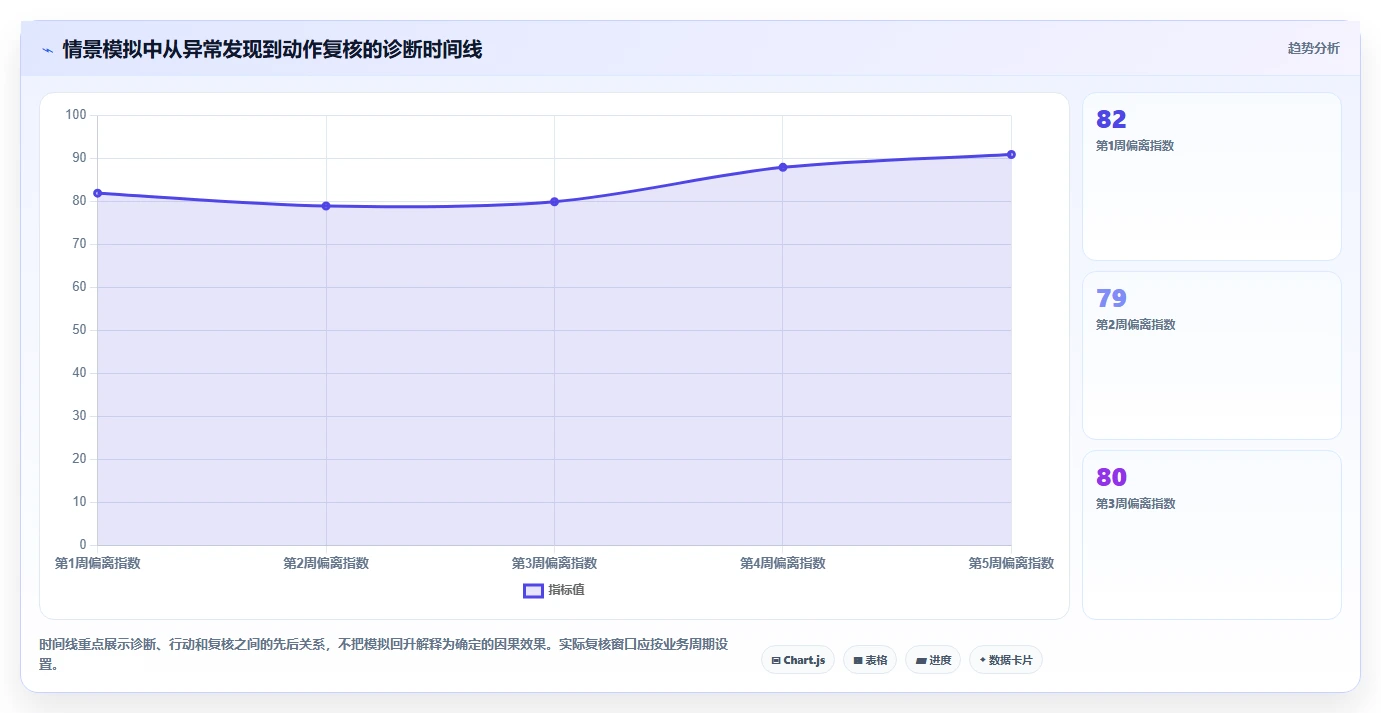Click the x-axis label 第5周偏离指数
The width and height of the screenshot is (1381, 713).
point(1011,563)
